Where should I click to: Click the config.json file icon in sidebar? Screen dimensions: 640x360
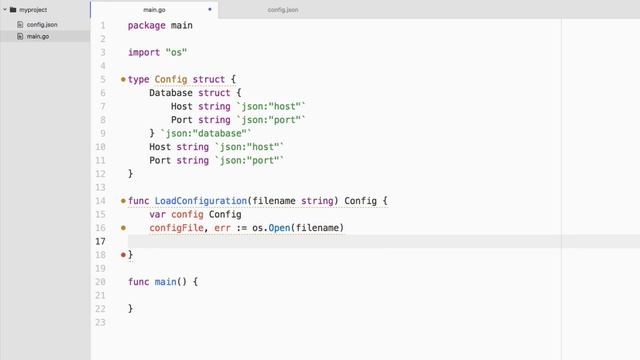[20, 24]
